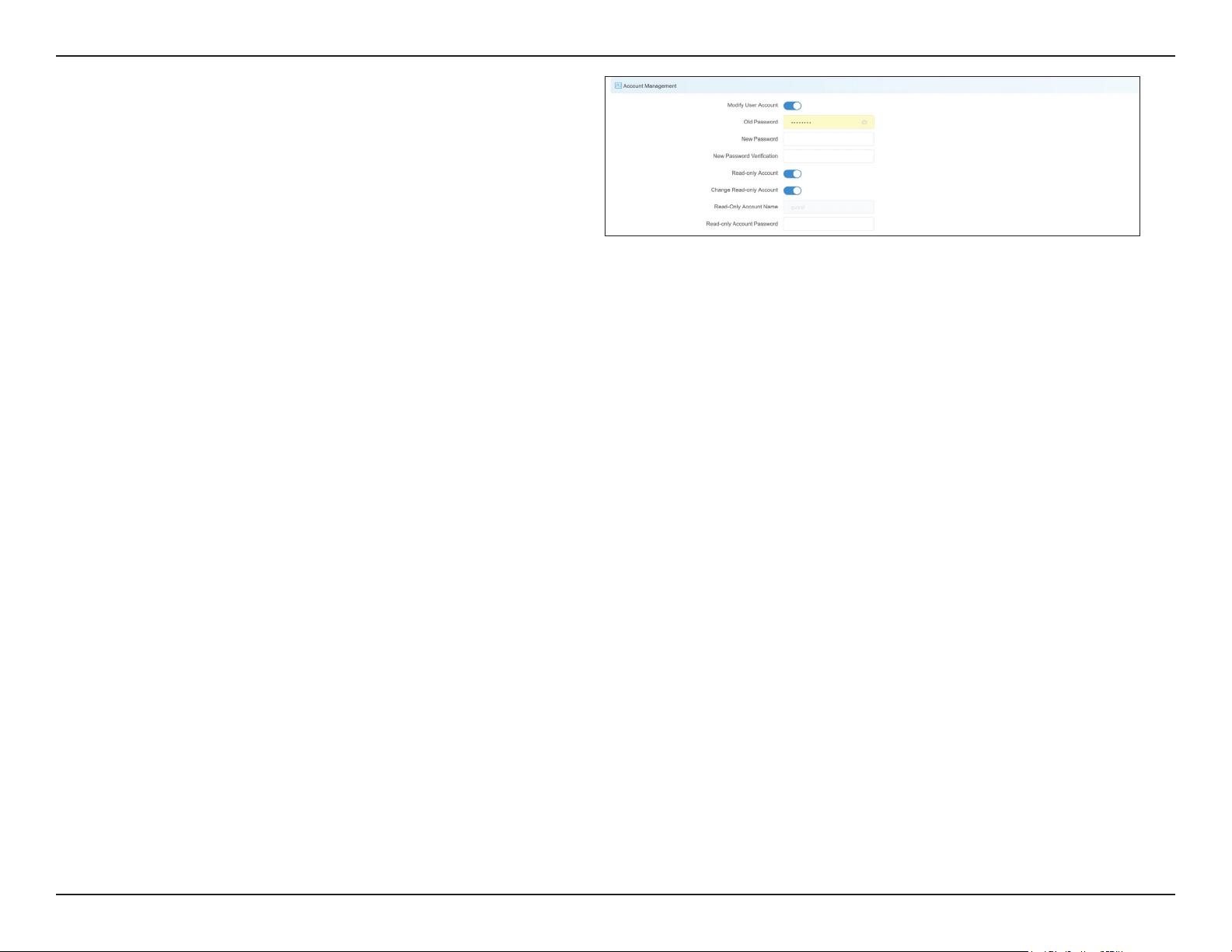Focus the Read-only Account Password field
1232x952 pixels.
point(828,224)
